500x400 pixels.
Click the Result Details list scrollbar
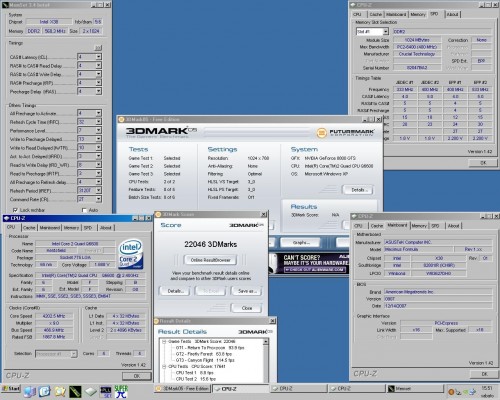pyautogui.click(x=266, y=360)
